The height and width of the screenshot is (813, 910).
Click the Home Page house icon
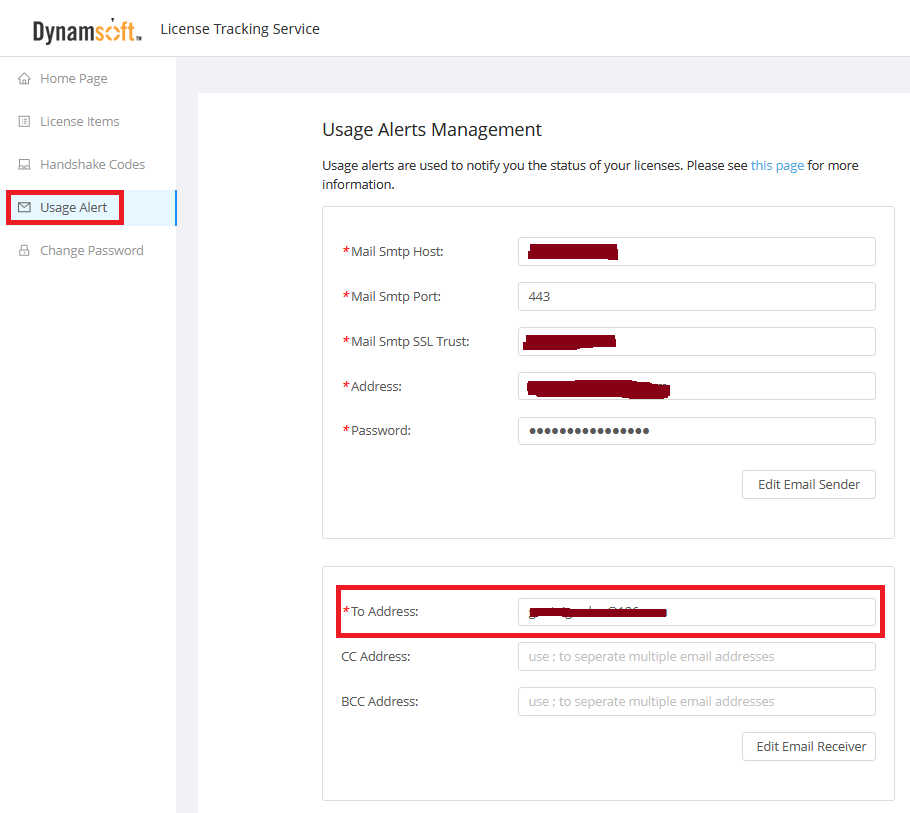pyautogui.click(x=24, y=79)
